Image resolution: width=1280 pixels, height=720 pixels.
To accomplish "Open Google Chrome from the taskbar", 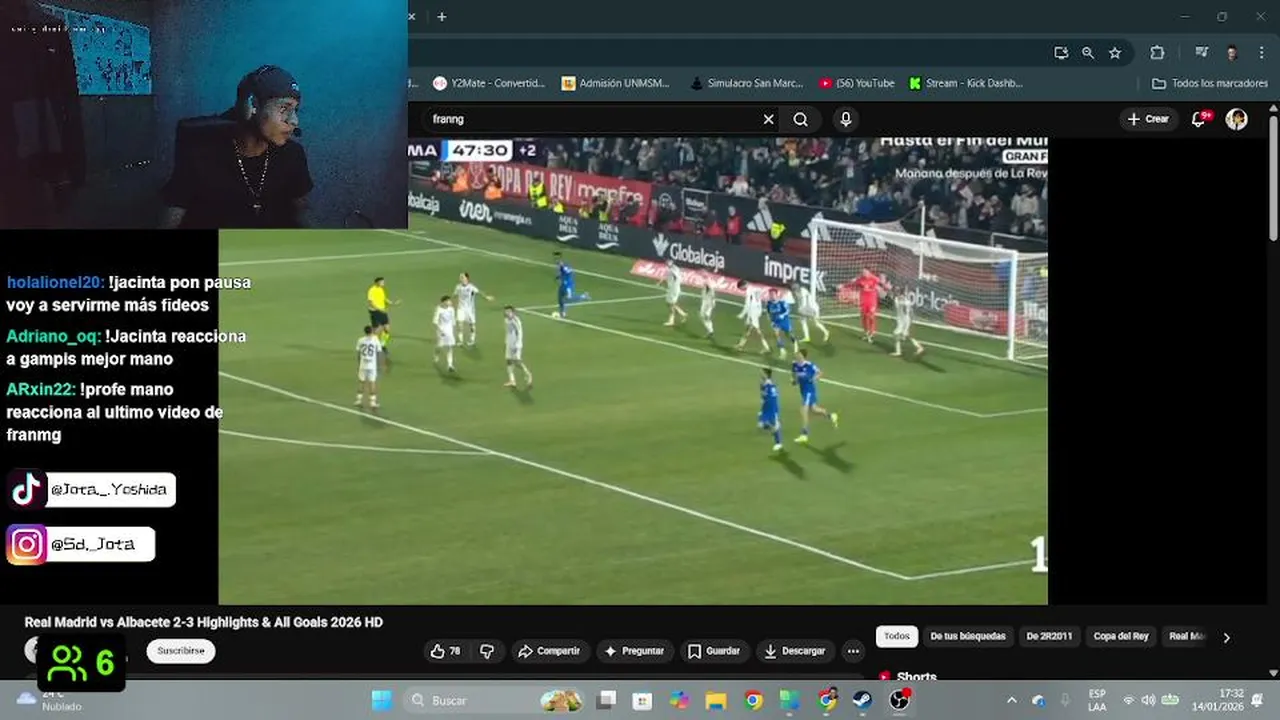I will coord(753,700).
